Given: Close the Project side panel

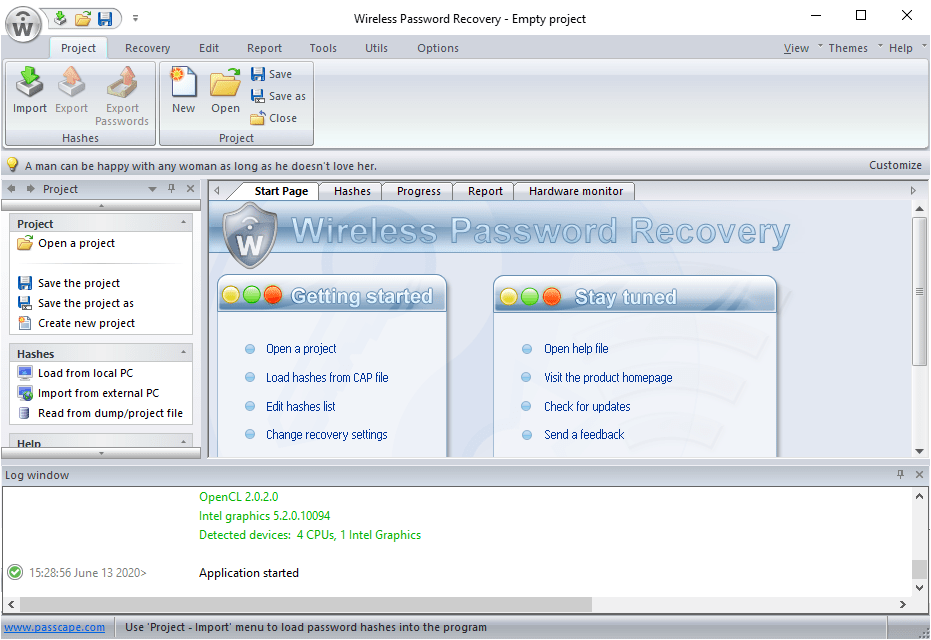Looking at the screenshot, I should (x=191, y=189).
